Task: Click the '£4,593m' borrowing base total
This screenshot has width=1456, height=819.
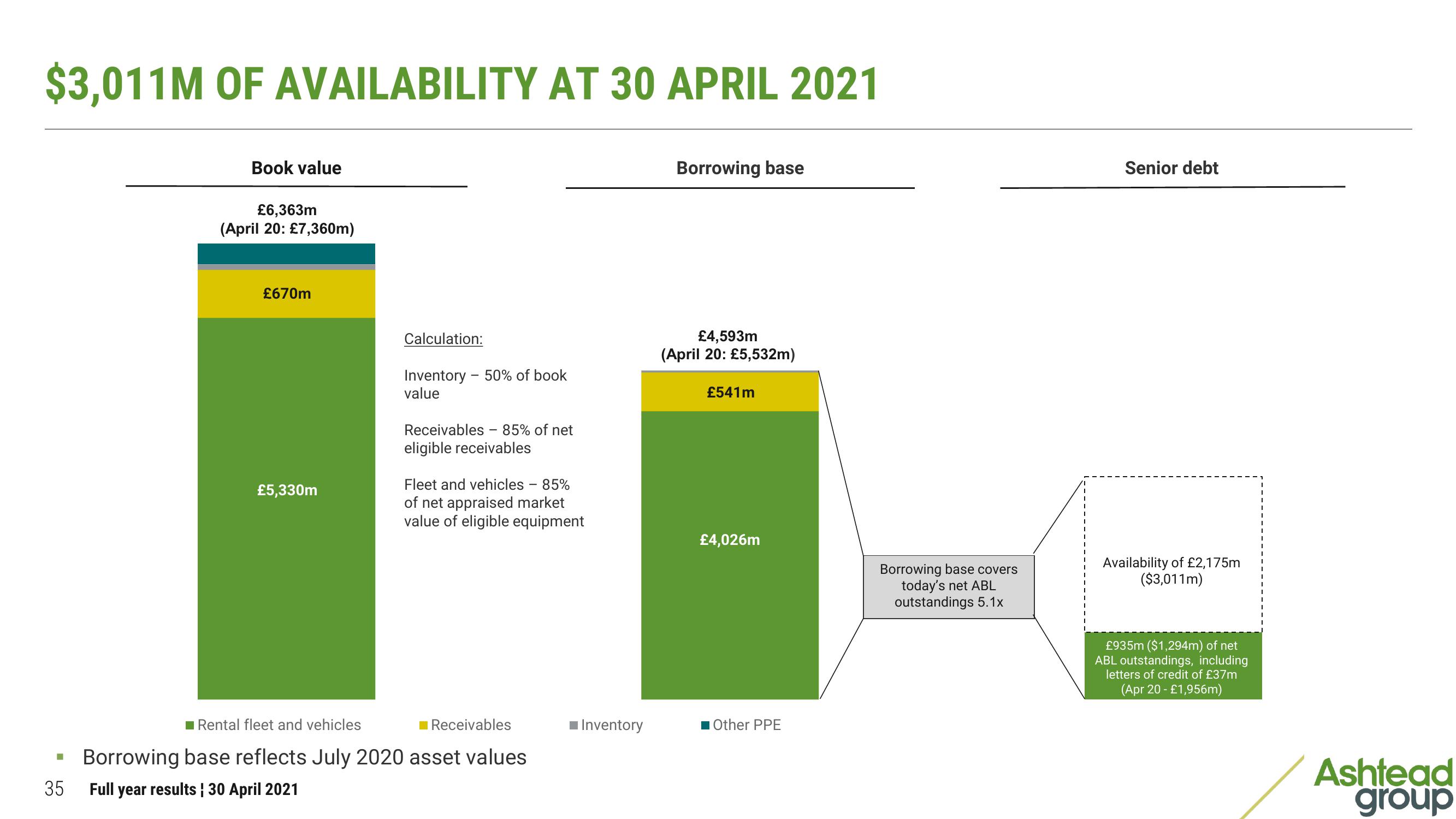Action: [728, 336]
